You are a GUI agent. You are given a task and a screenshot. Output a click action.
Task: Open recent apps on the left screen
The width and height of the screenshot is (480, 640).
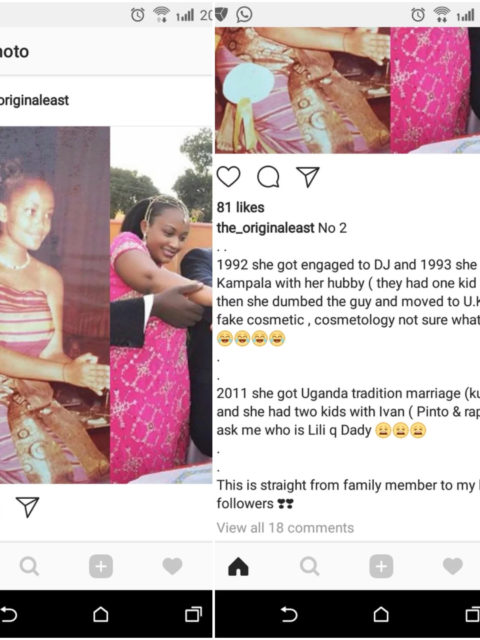(x=193, y=614)
